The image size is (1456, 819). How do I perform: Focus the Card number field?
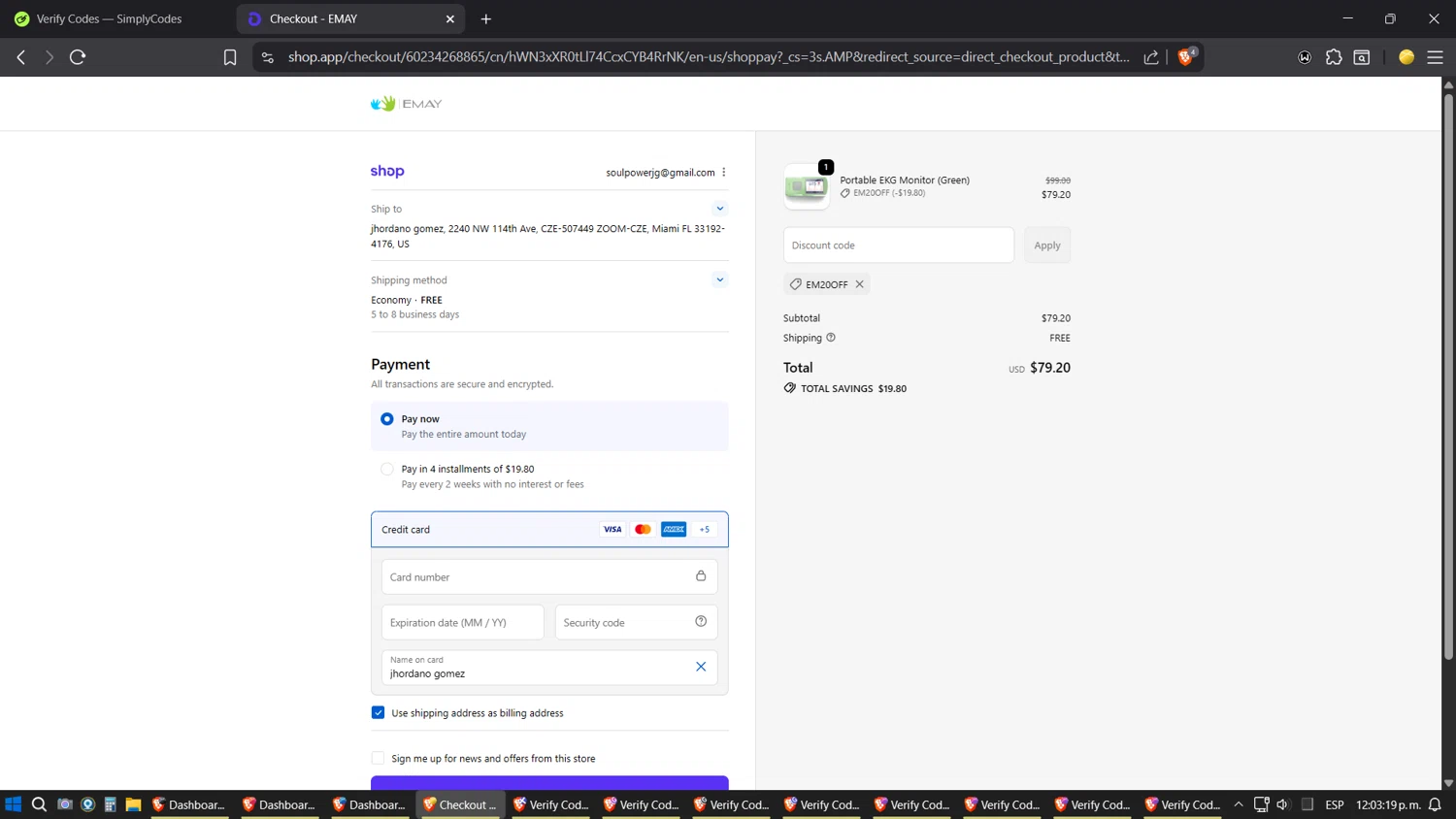[549, 576]
